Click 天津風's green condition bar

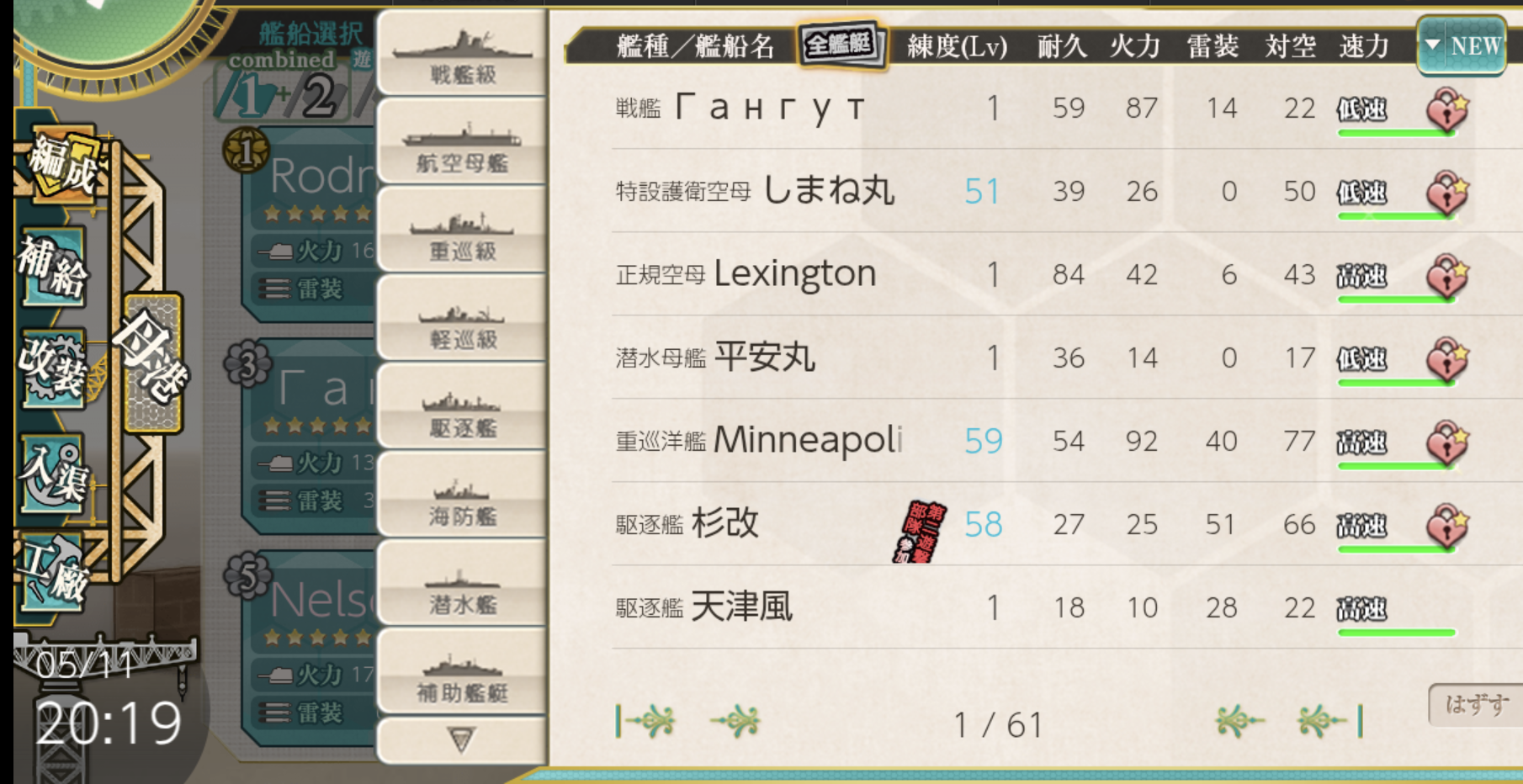[x=1397, y=633]
